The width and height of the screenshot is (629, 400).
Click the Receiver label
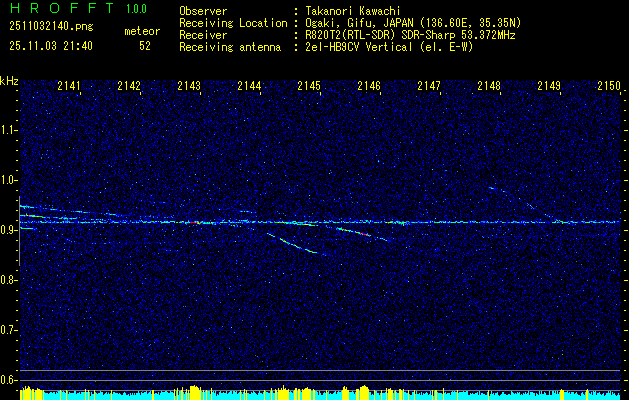[203, 35]
